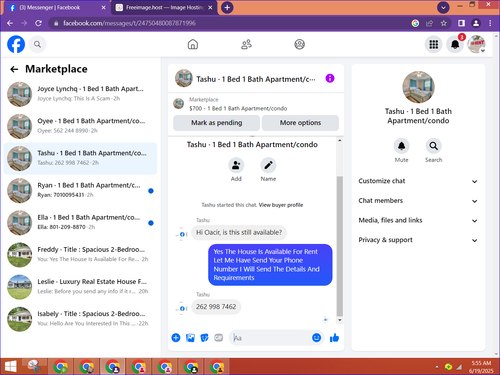Viewport: 500px width, 375px height.
Task: Open Chrome profile icon in toolbar
Action: (x=476, y=23)
